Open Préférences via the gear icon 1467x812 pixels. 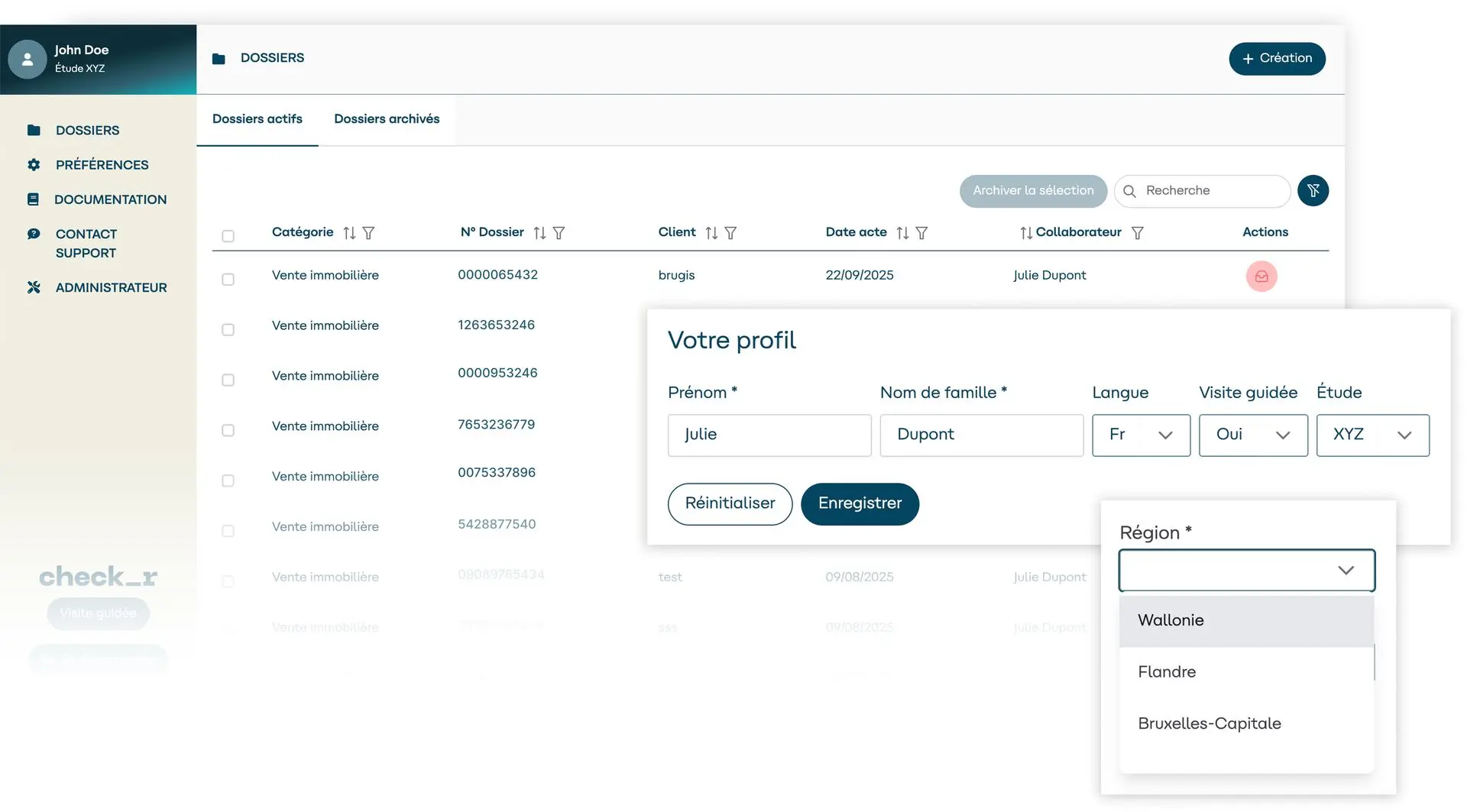coord(34,165)
